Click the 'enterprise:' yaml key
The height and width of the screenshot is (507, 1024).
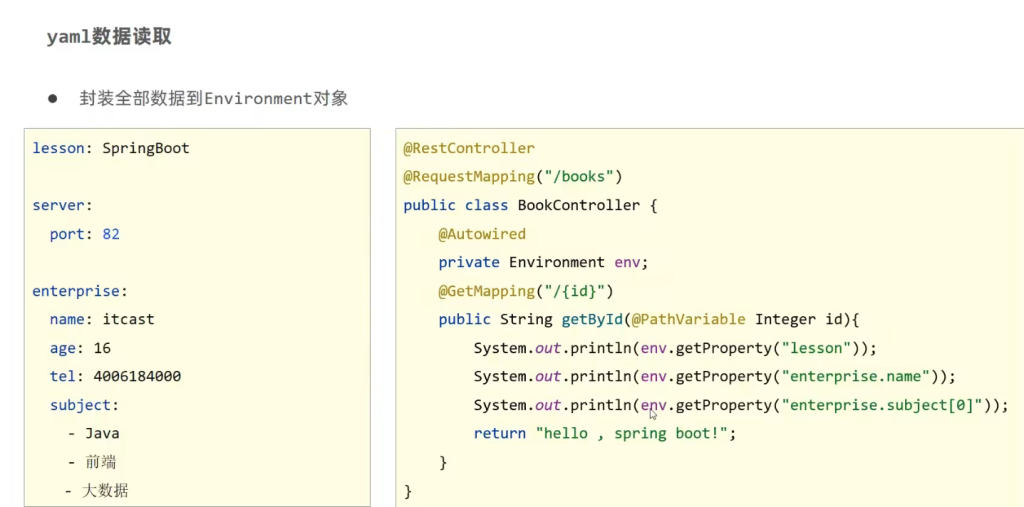79,291
